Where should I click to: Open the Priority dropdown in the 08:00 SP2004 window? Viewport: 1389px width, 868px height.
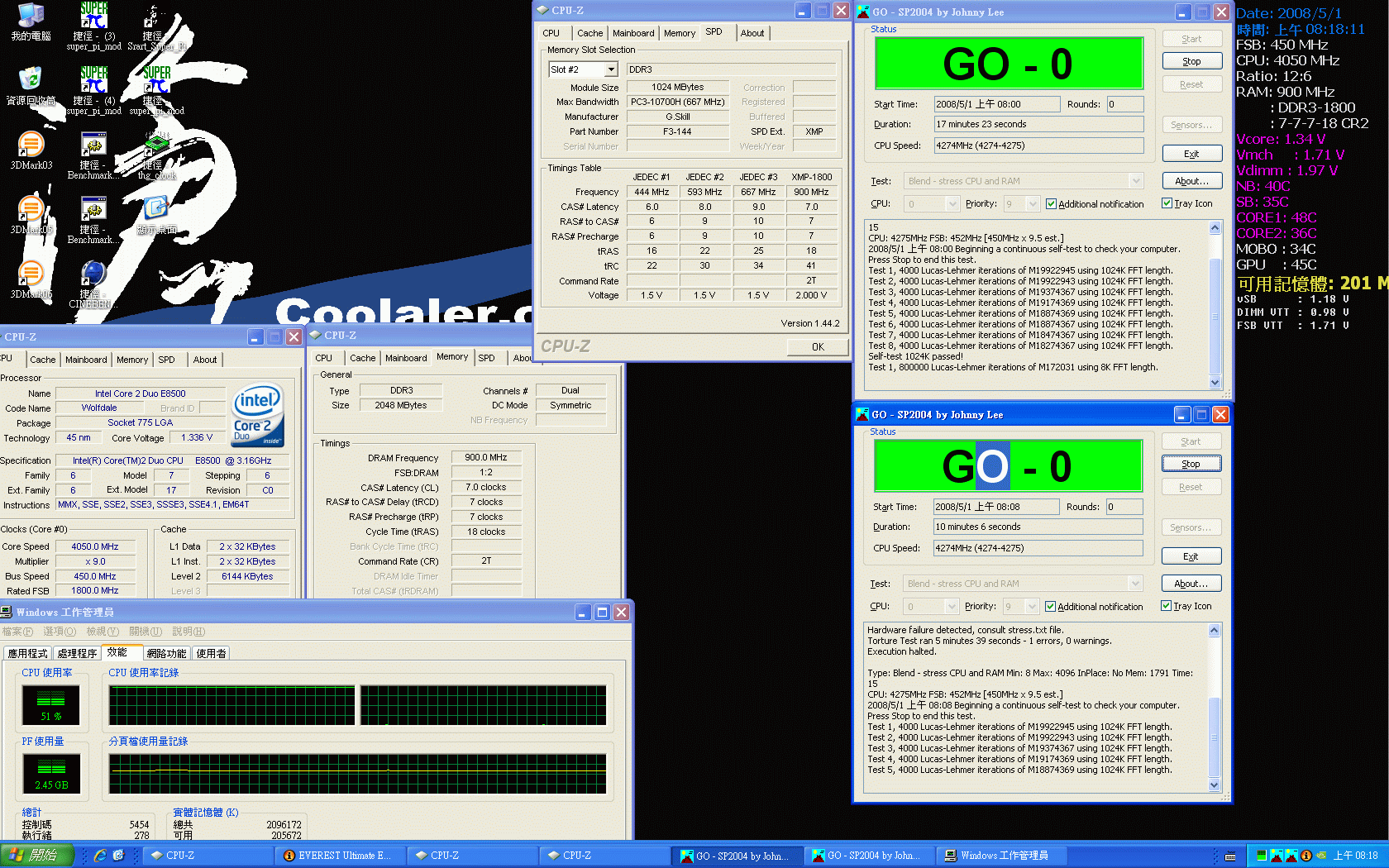pyautogui.click(x=1033, y=204)
